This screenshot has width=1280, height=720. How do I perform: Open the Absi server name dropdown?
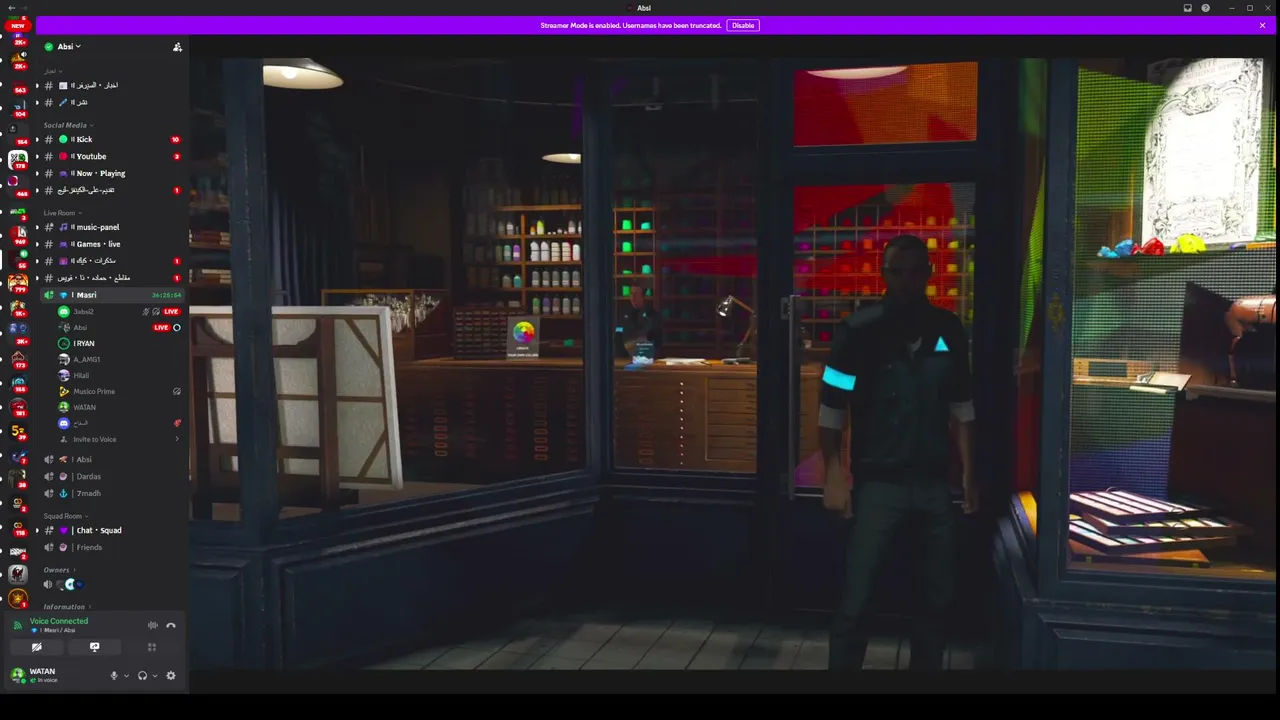click(x=69, y=47)
